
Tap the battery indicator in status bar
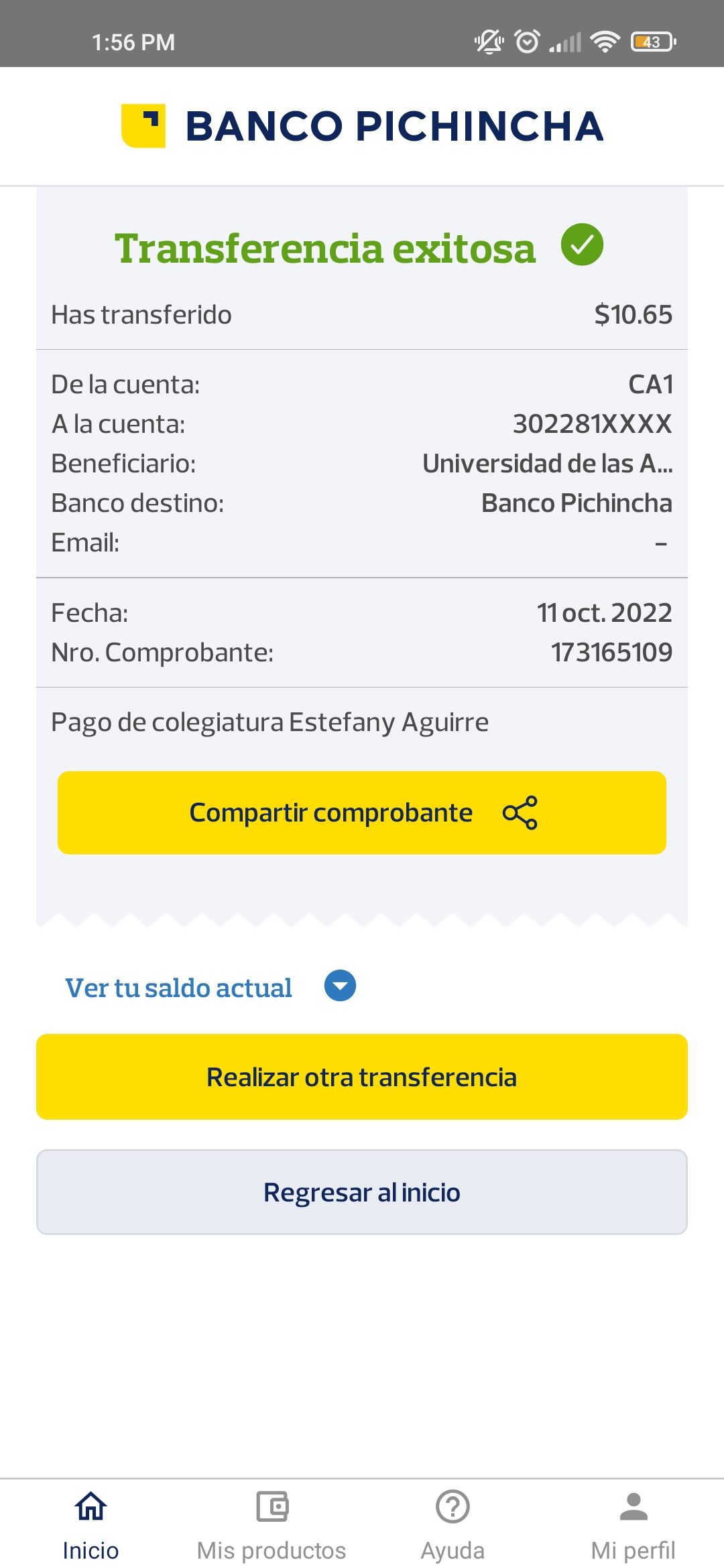(x=653, y=42)
